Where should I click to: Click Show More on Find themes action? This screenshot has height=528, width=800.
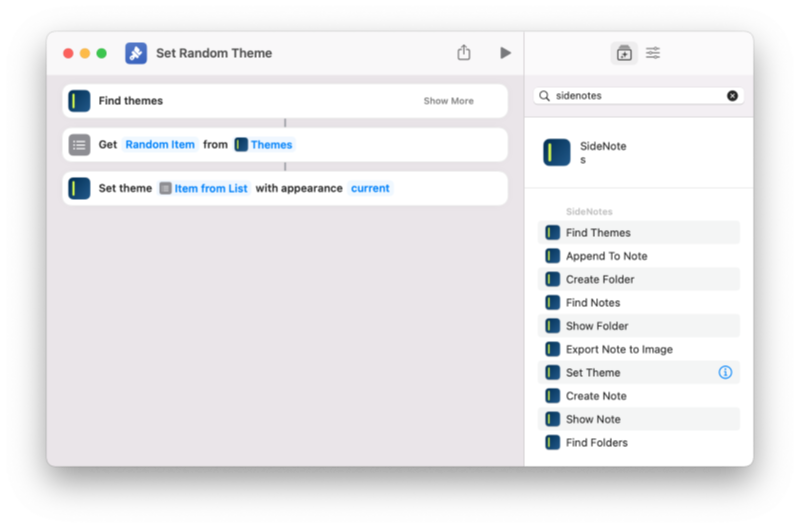click(x=448, y=101)
